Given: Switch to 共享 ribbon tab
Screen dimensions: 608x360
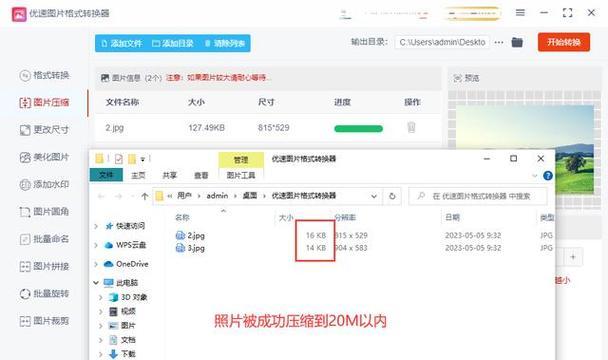Looking at the screenshot, I should point(170,176).
